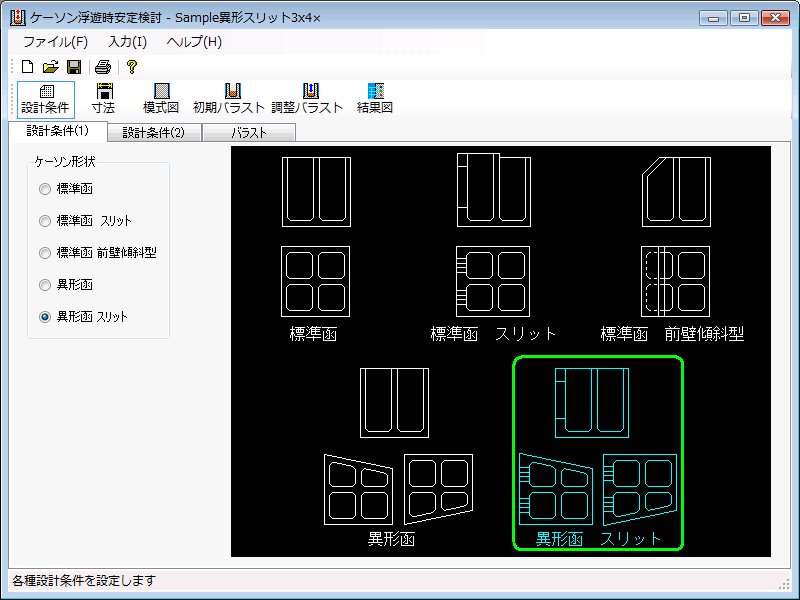Click the Open folder icon
This screenshot has height=600, width=800.
[x=50, y=67]
